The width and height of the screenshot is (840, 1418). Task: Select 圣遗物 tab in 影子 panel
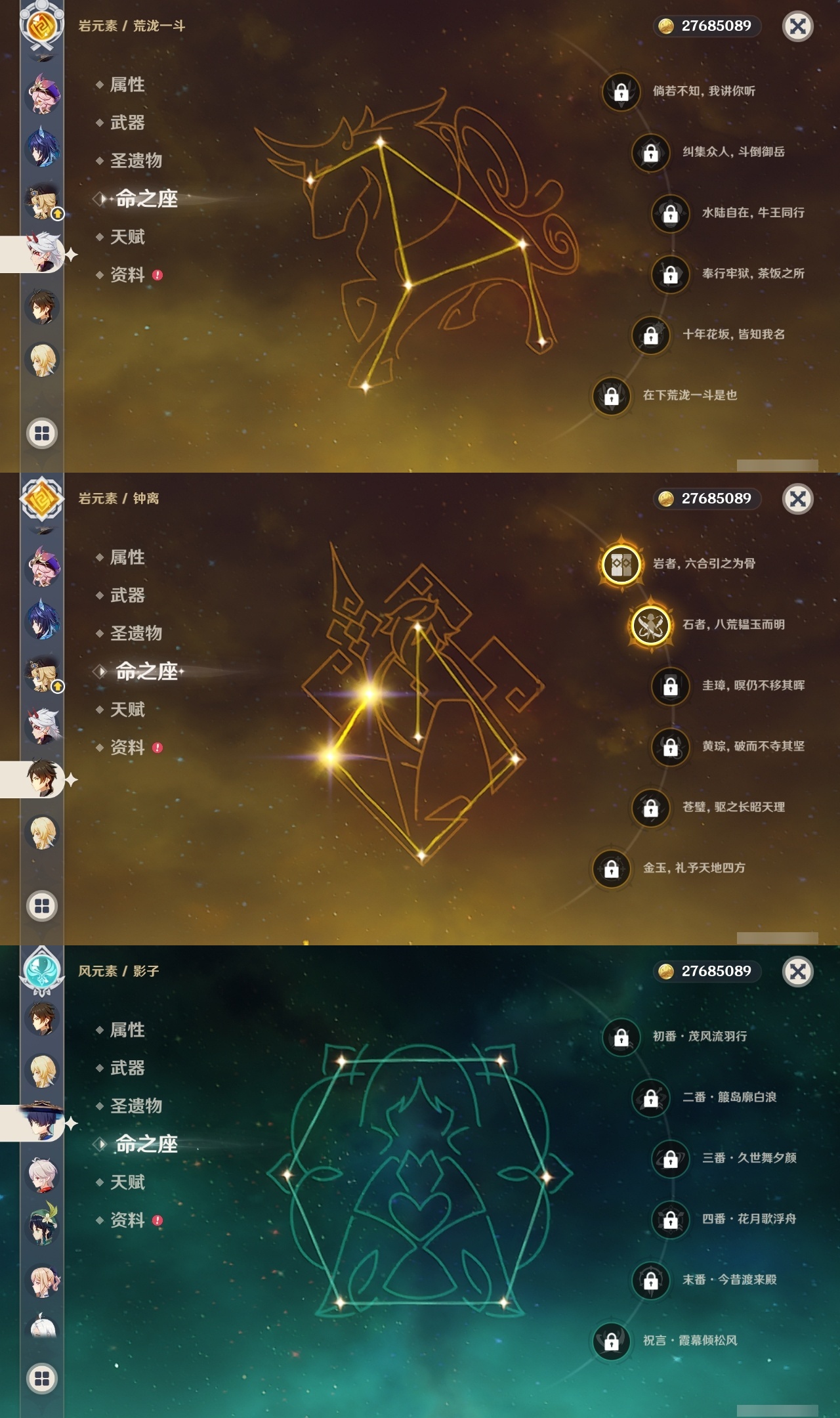[136, 1106]
